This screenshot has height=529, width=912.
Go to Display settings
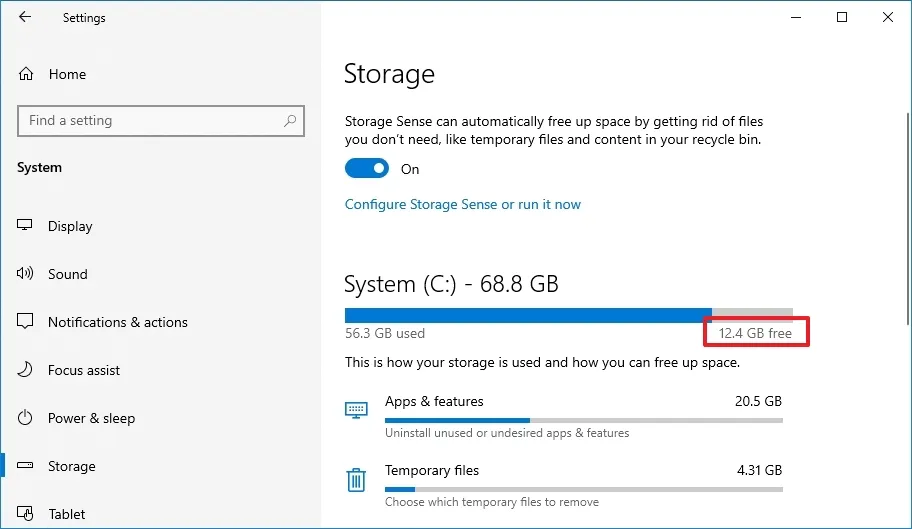(70, 226)
